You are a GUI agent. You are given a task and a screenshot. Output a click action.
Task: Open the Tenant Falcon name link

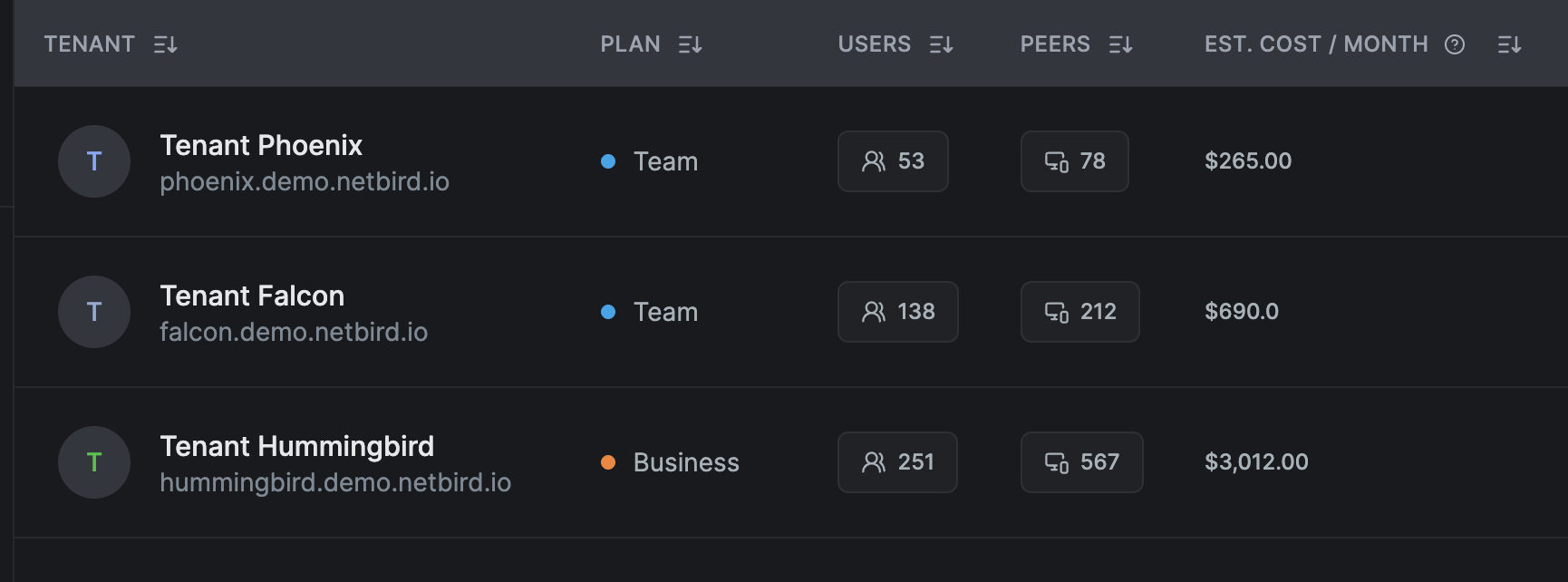click(252, 296)
